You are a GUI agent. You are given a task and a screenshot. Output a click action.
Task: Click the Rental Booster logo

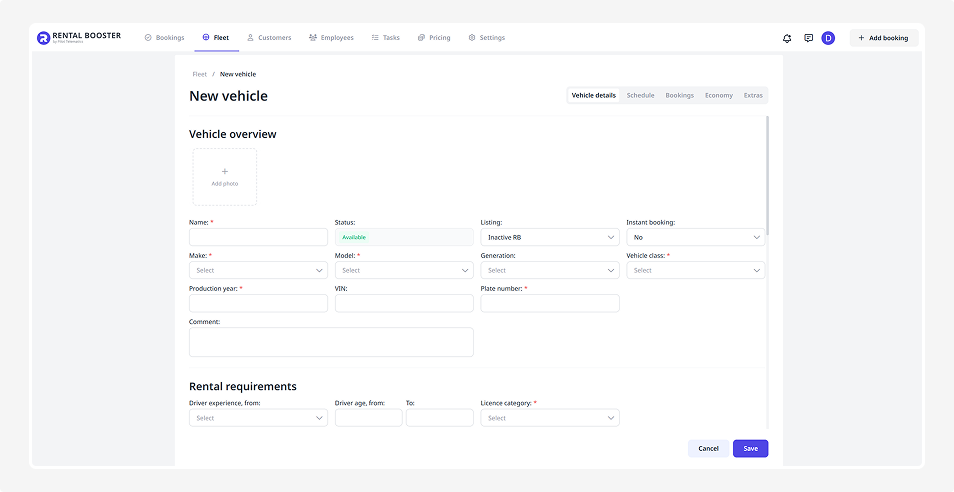79,38
